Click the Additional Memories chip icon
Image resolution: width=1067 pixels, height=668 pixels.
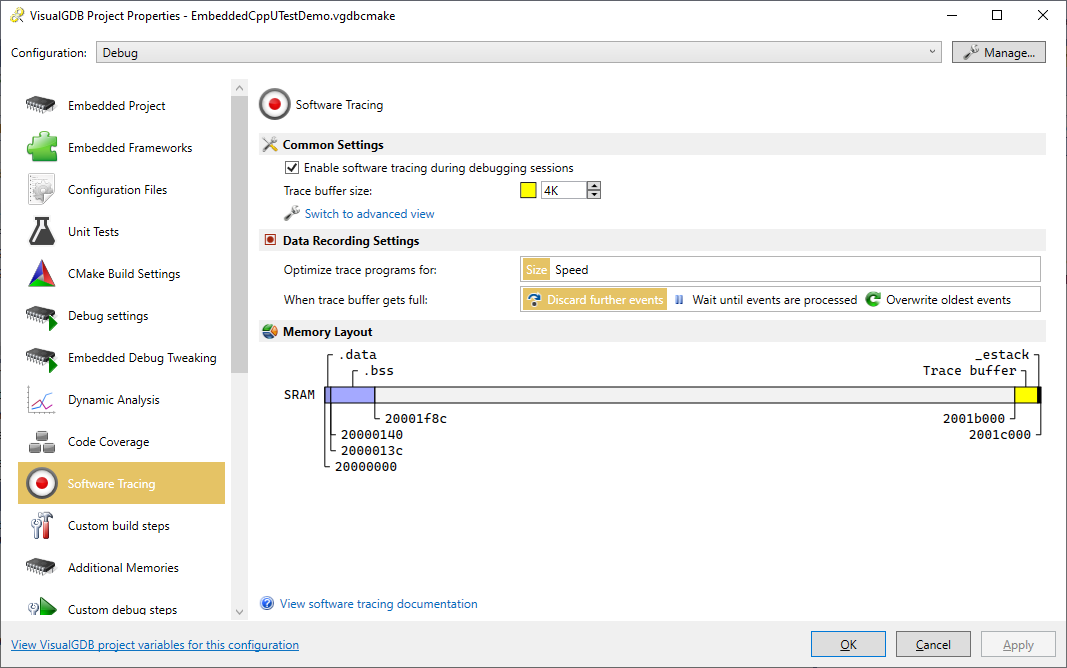41,567
